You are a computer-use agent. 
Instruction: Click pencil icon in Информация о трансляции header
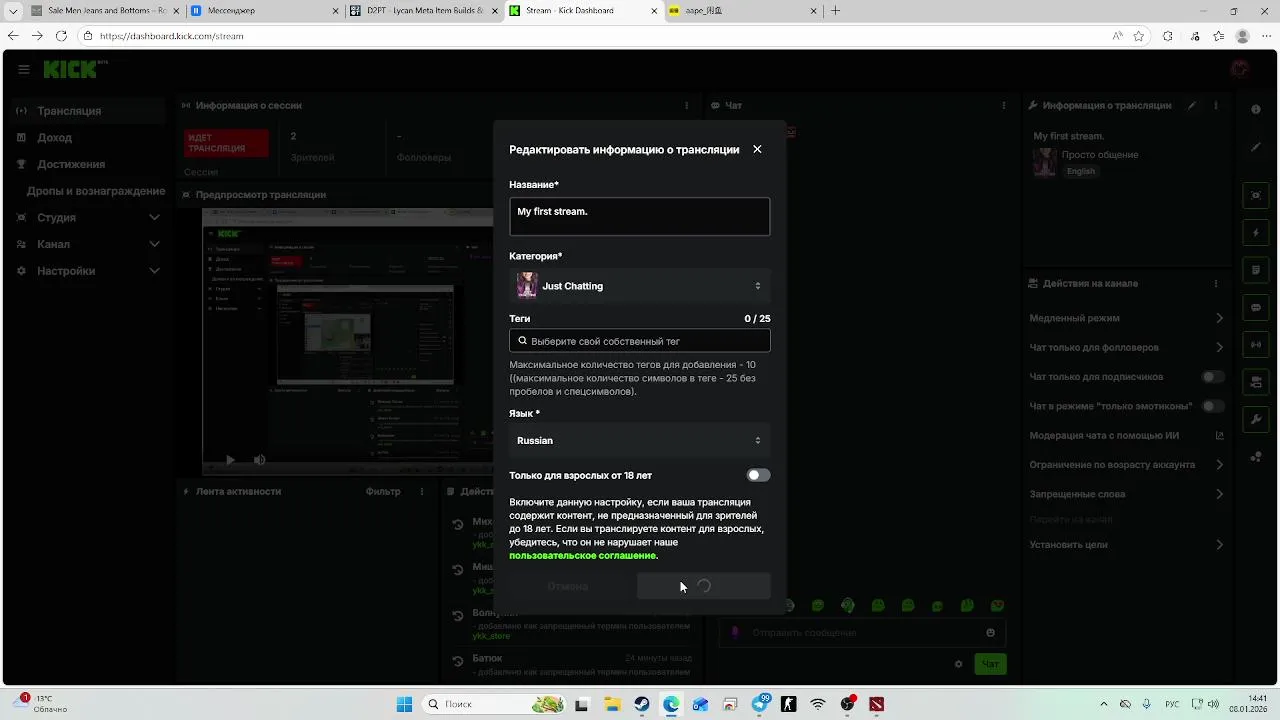[1191, 105]
